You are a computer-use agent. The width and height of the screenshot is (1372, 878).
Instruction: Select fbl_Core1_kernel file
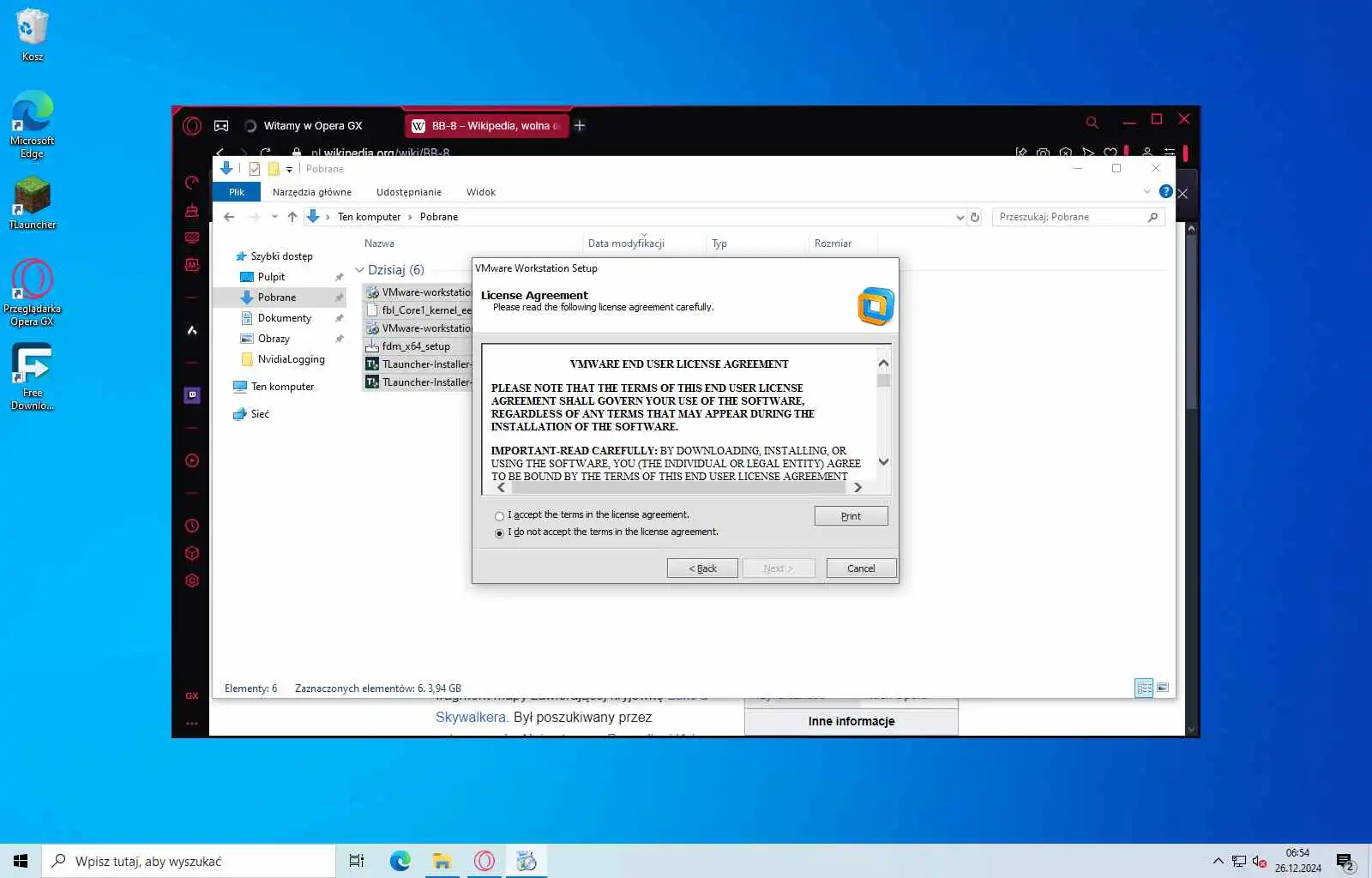[419, 310]
